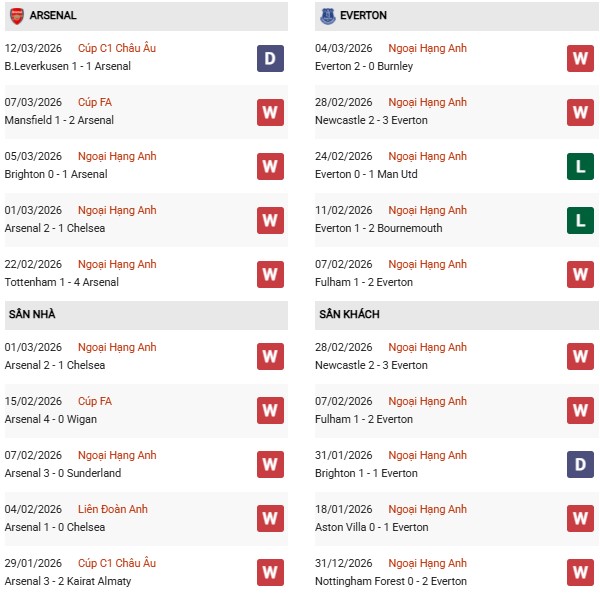Select the ARSENAL team header tab
This screenshot has width=600, height=596.
[x=54, y=16]
